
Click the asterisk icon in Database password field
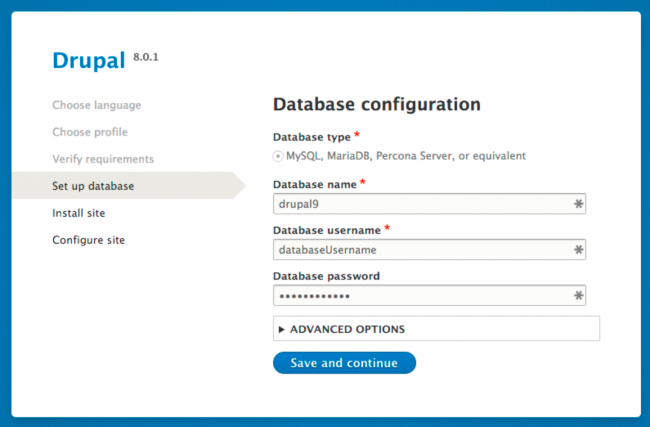(578, 296)
